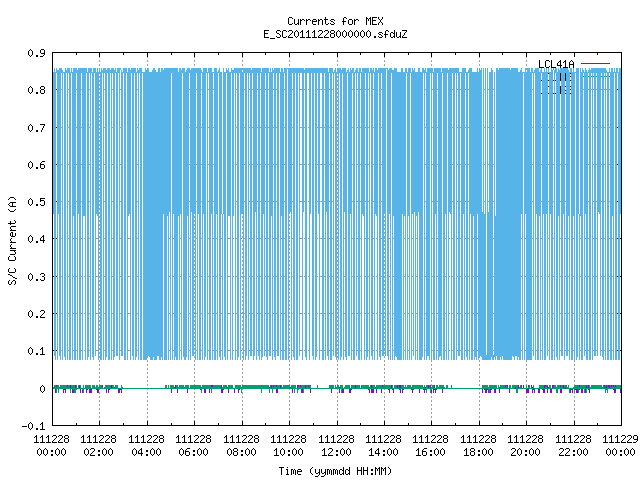Click the '111228 06:00' x-axis tick label
This screenshot has width=640, height=480.
(193, 446)
